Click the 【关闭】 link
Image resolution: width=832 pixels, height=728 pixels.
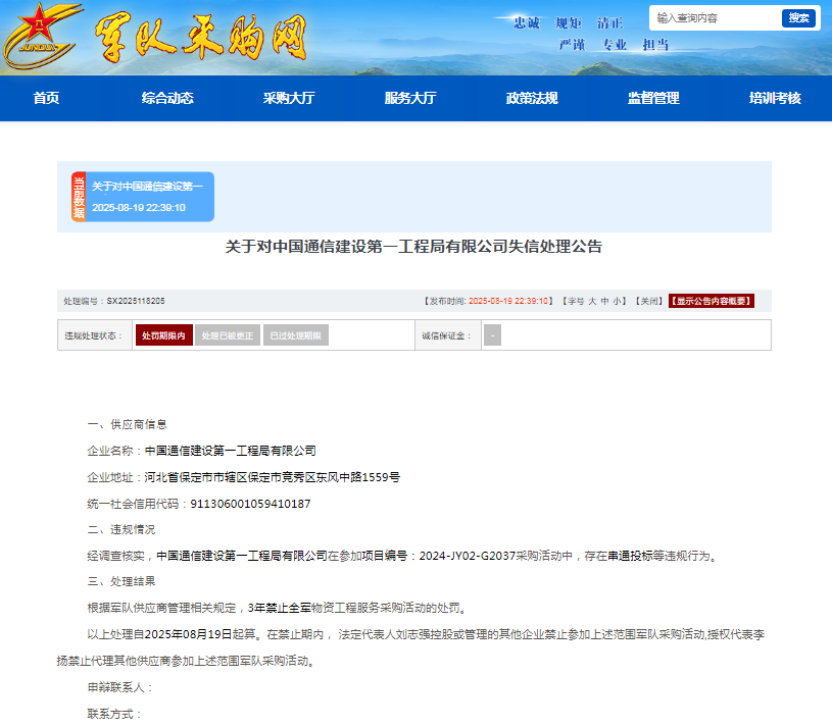tap(649, 301)
